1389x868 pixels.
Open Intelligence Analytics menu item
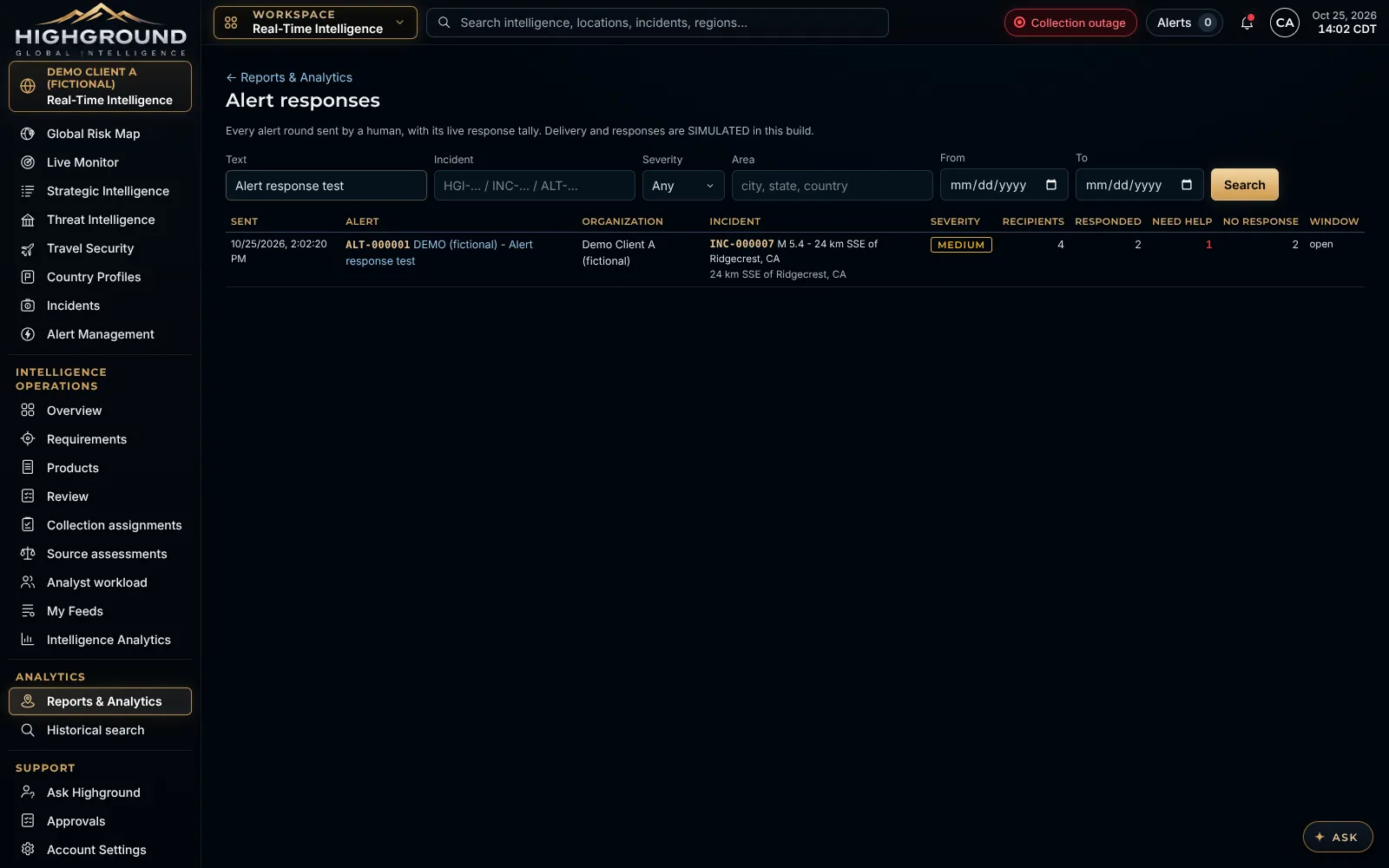tap(100, 640)
